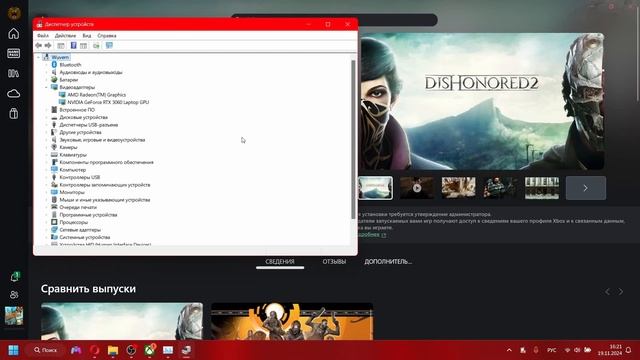This screenshot has width=640, height=360.
Task: Click right carousel arrow beside Сравнить выпуски
Action: 621,291
